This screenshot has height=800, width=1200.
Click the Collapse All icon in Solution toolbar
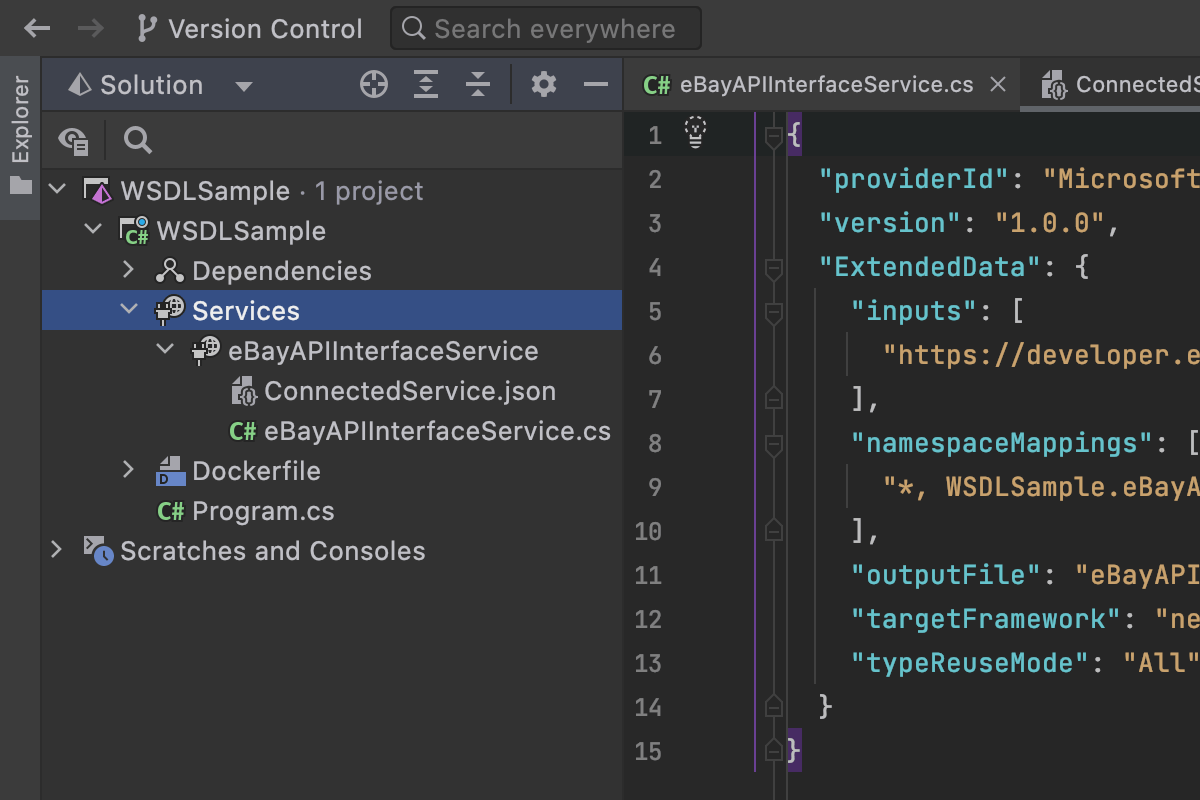(478, 85)
